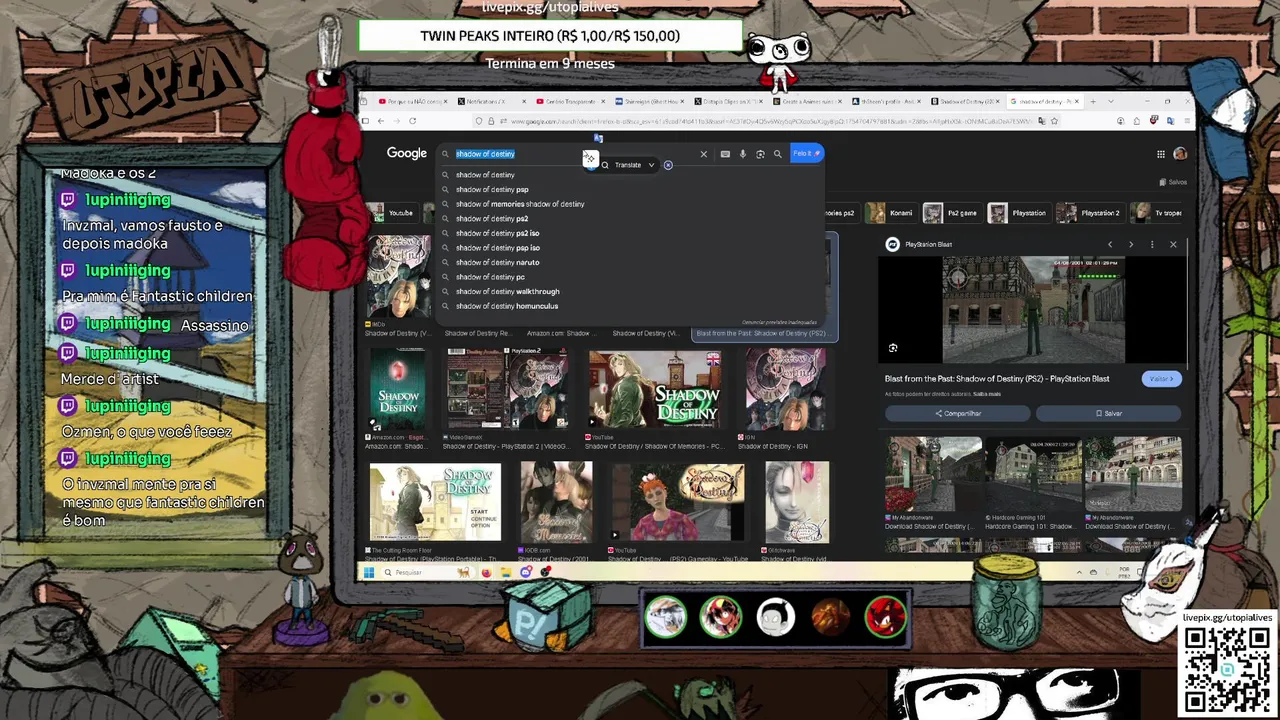Click the 'Ps2 game' filter chip
This screenshot has width=1280, height=720.
point(951,213)
